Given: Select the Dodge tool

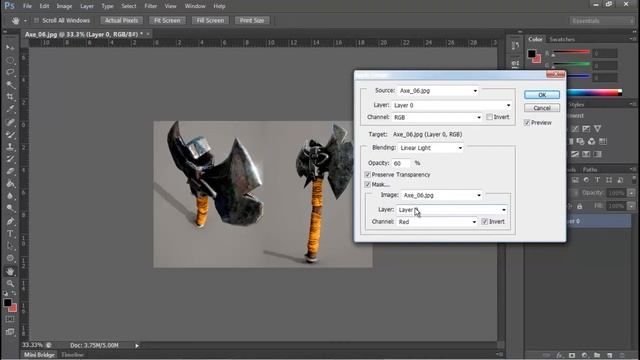Looking at the screenshot, I should pos(10,208).
